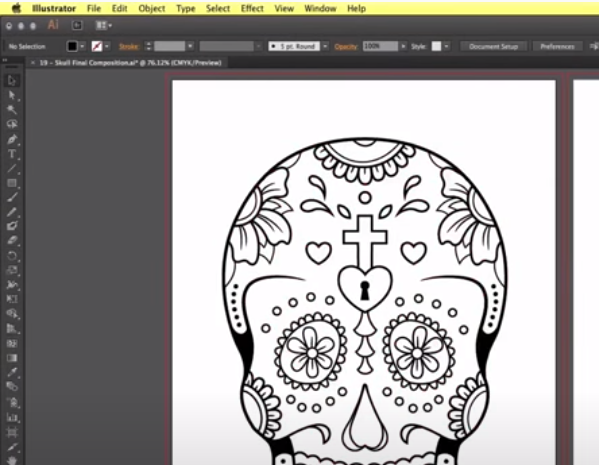Viewport: 599px width, 465px height.
Task: Open the variable width profile dropdown
Action: coord(259,47)
